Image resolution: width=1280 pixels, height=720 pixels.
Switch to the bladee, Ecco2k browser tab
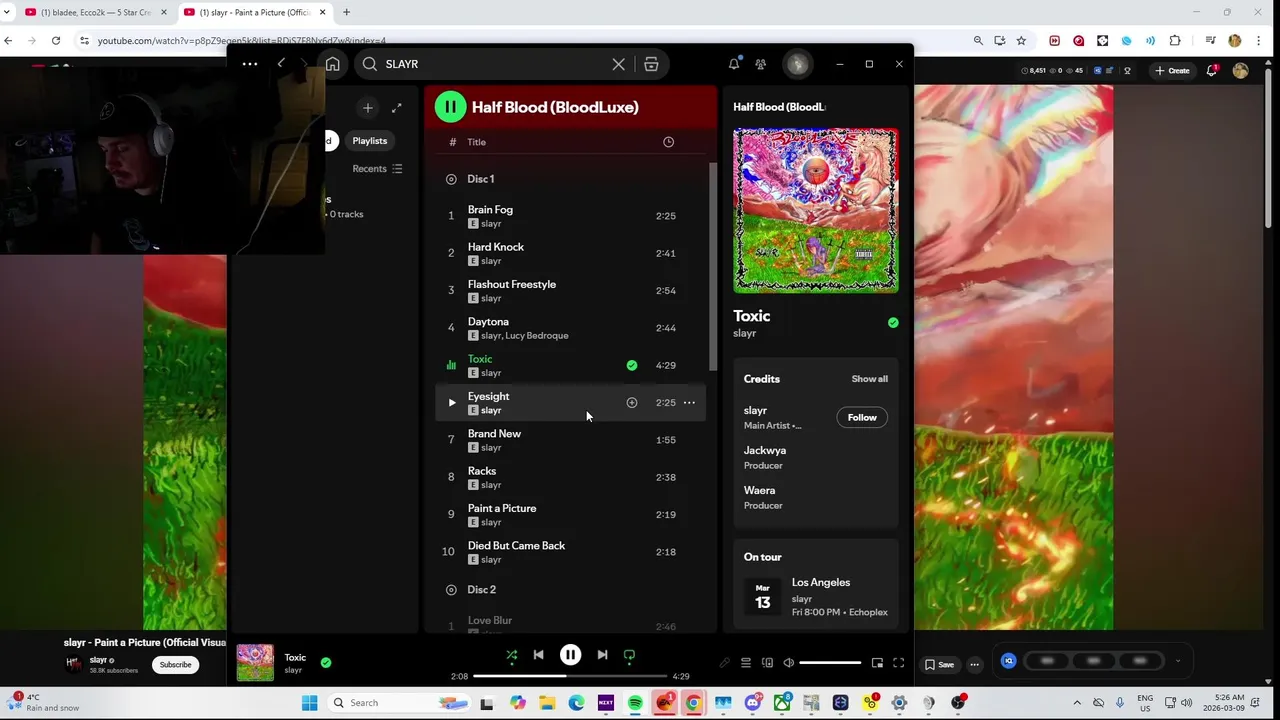(x=97, y=12)
